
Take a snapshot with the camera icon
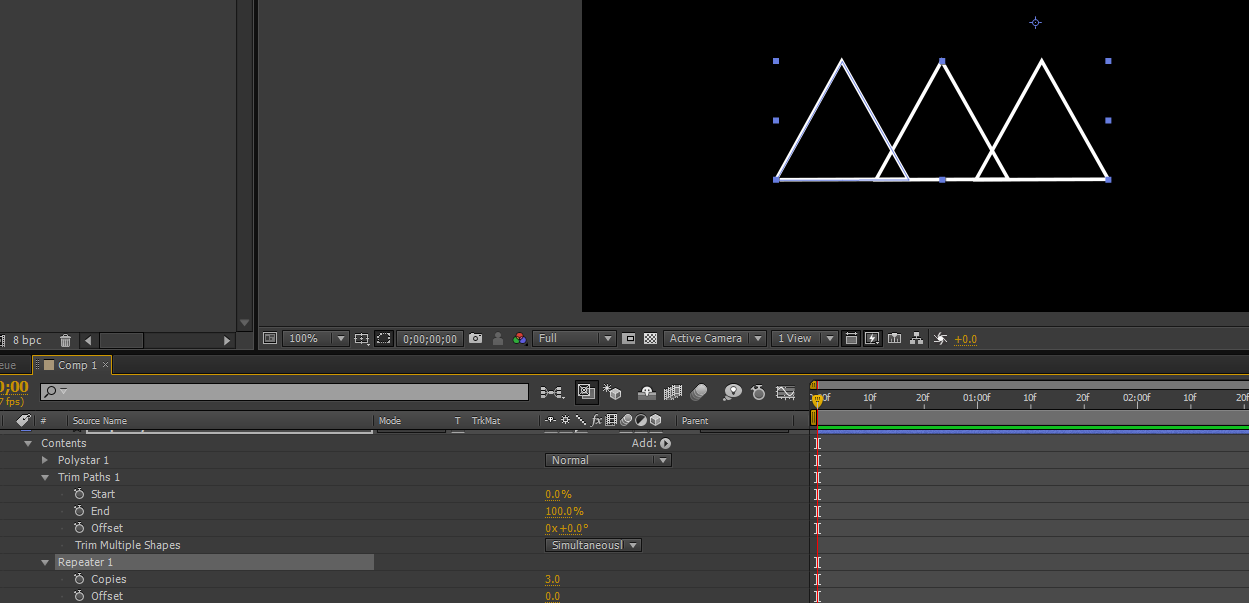[476, 339]
